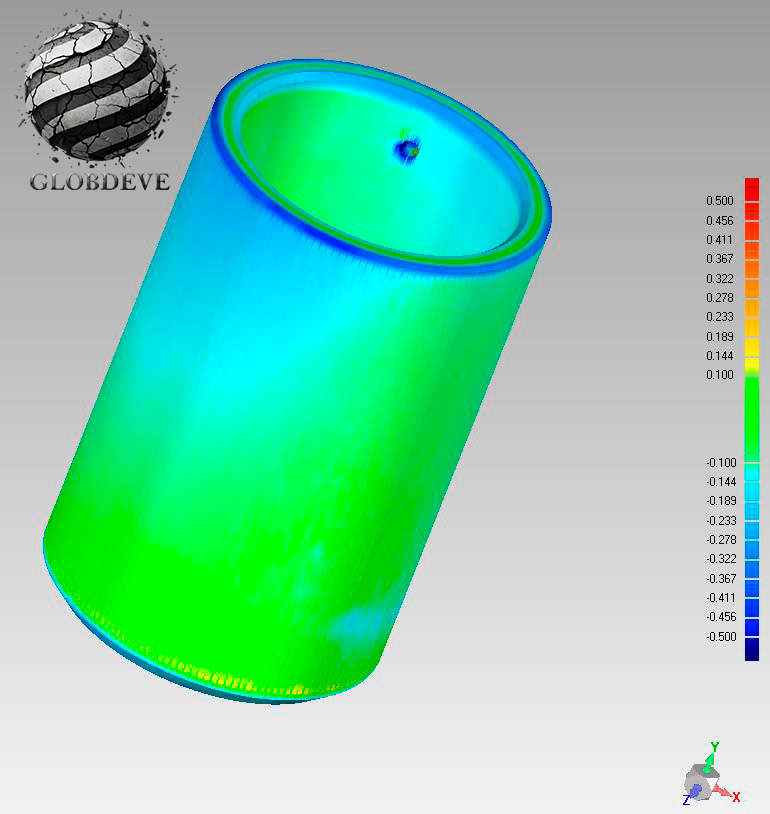This screenshot has height=814, width=770.
Task: Click the cyan segment below the green band
Action: point(752,472)
